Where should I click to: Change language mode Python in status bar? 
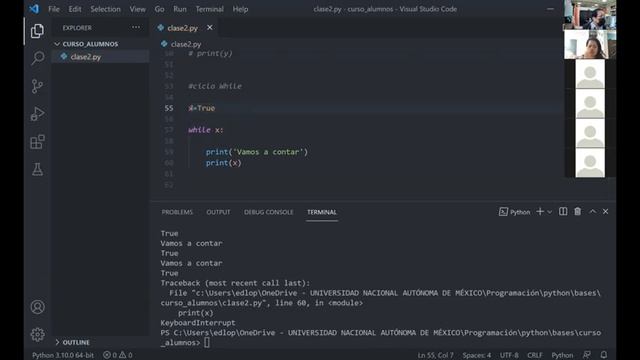point(562,355)
